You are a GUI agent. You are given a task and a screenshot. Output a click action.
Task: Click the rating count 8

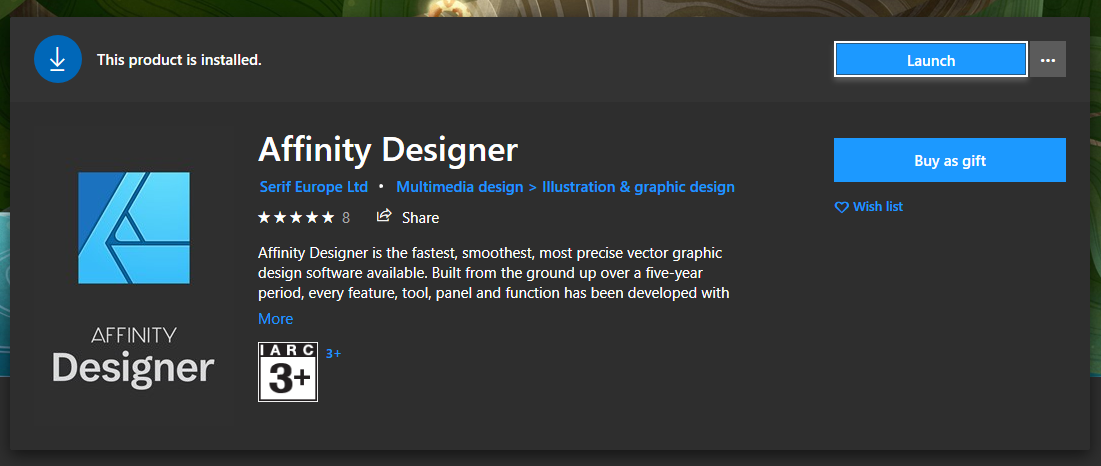click(x=345, y=218)
